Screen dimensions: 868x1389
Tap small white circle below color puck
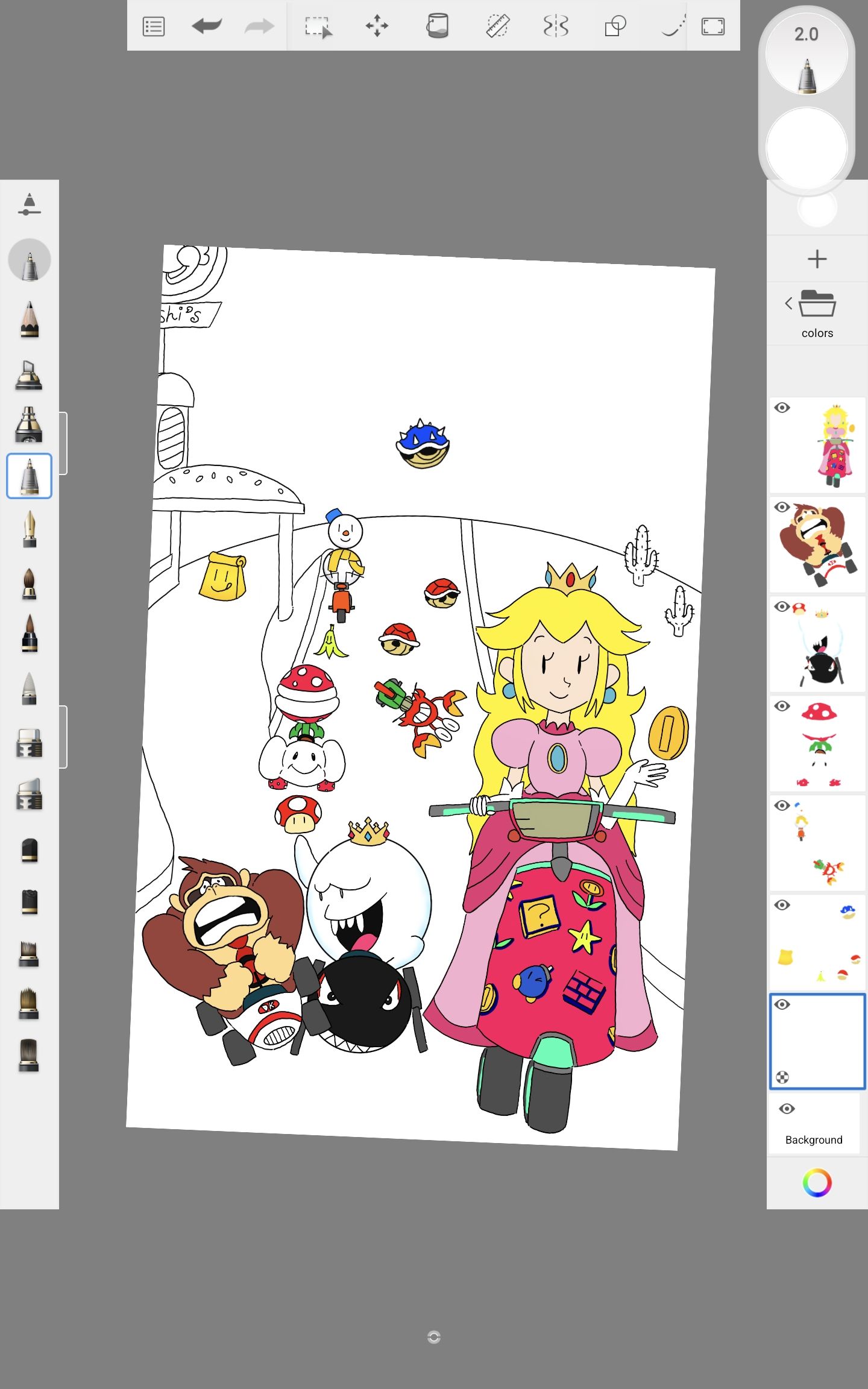coord(817,207)
